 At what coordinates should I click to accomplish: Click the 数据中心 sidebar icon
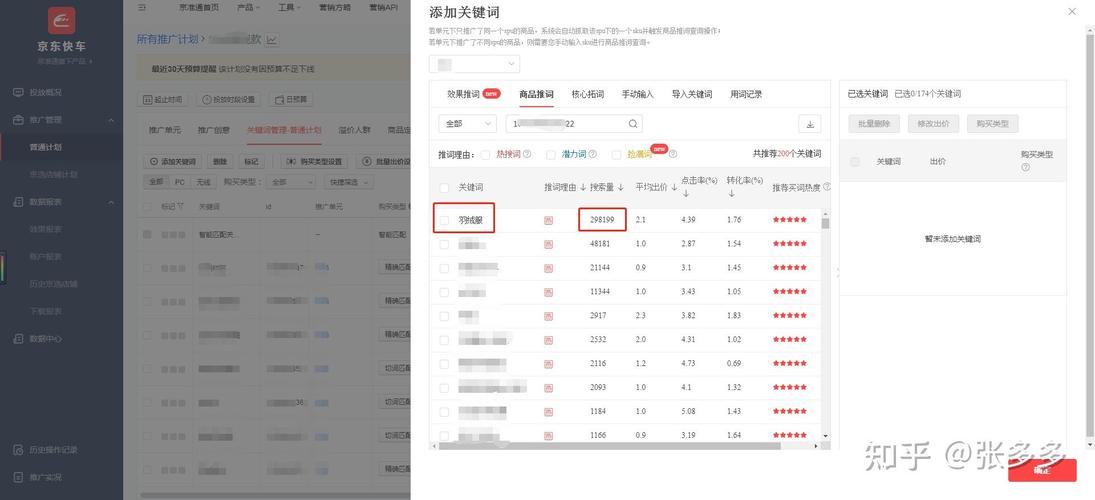tap(18, 339)
